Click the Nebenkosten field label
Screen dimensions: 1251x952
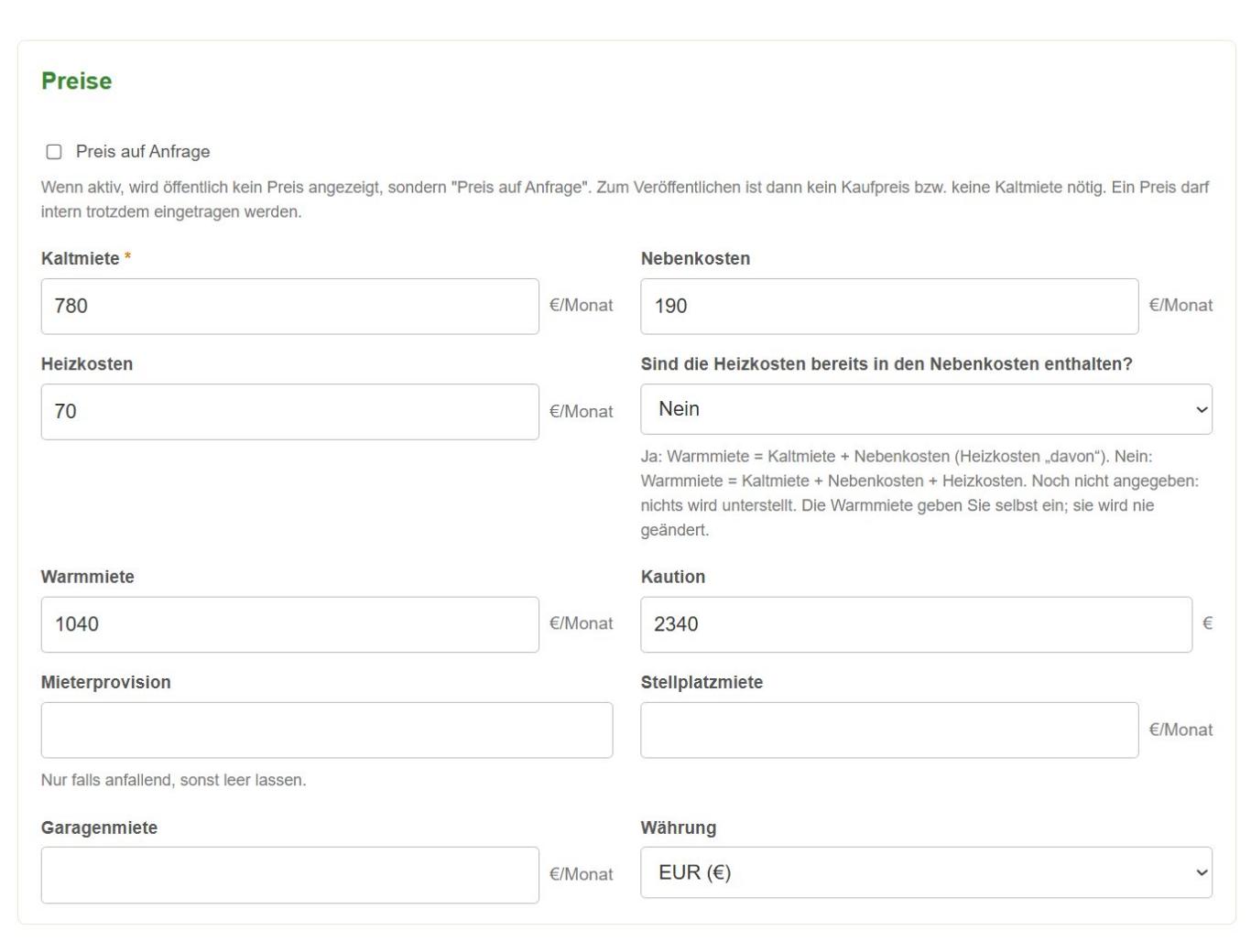695,259
